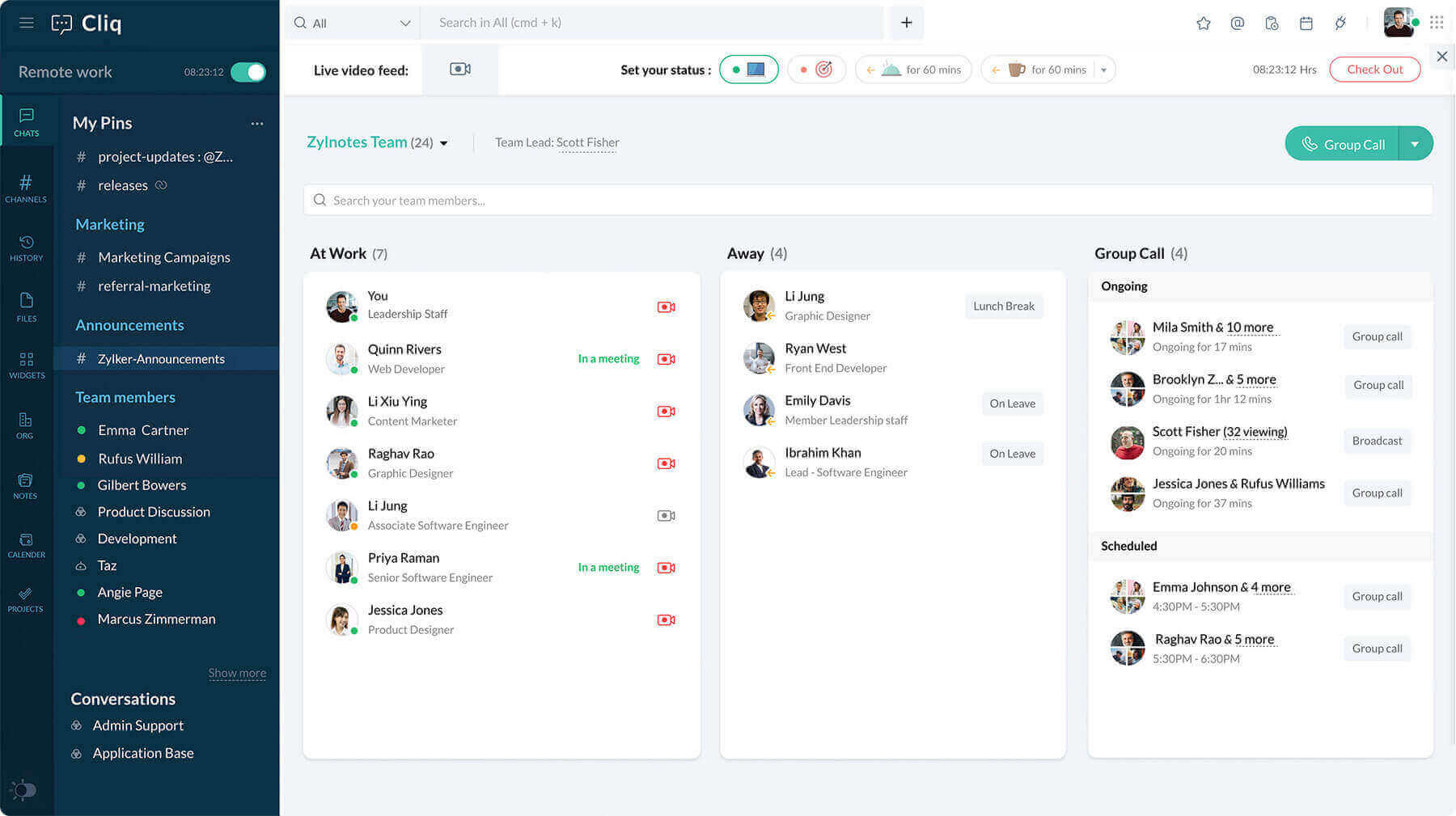This screenshot has width=1456, height=816.
Task: Switch to the History tab
Action: tap(27, 247)
